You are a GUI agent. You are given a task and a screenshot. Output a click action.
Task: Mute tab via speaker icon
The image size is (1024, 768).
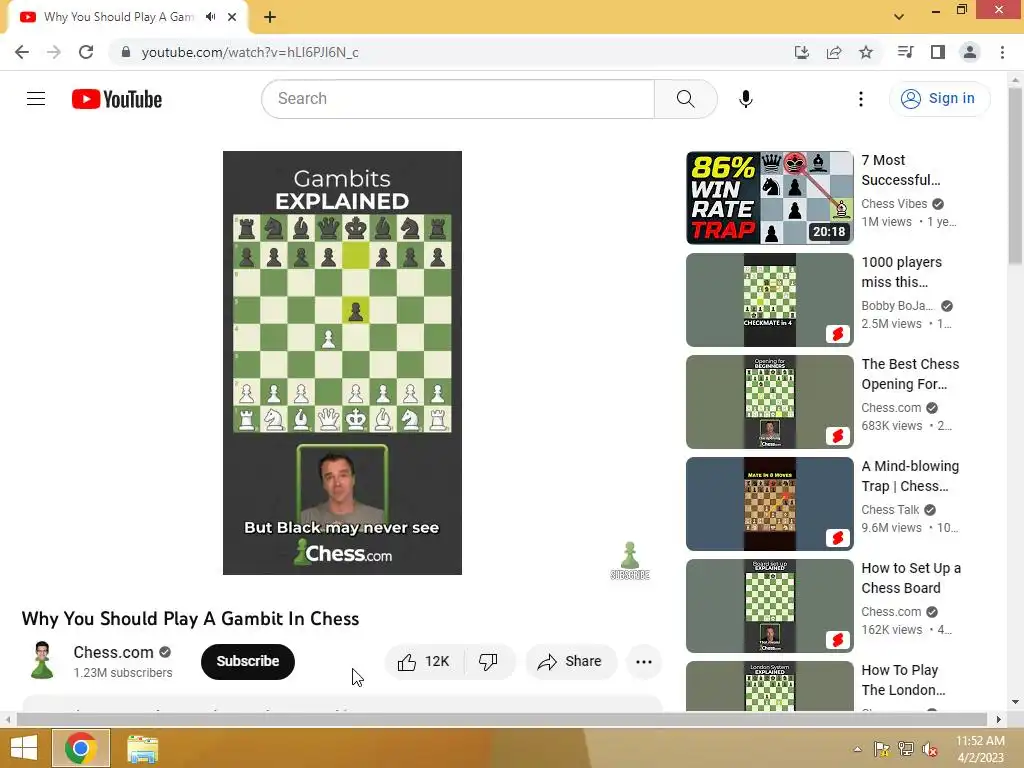(210, 17)
